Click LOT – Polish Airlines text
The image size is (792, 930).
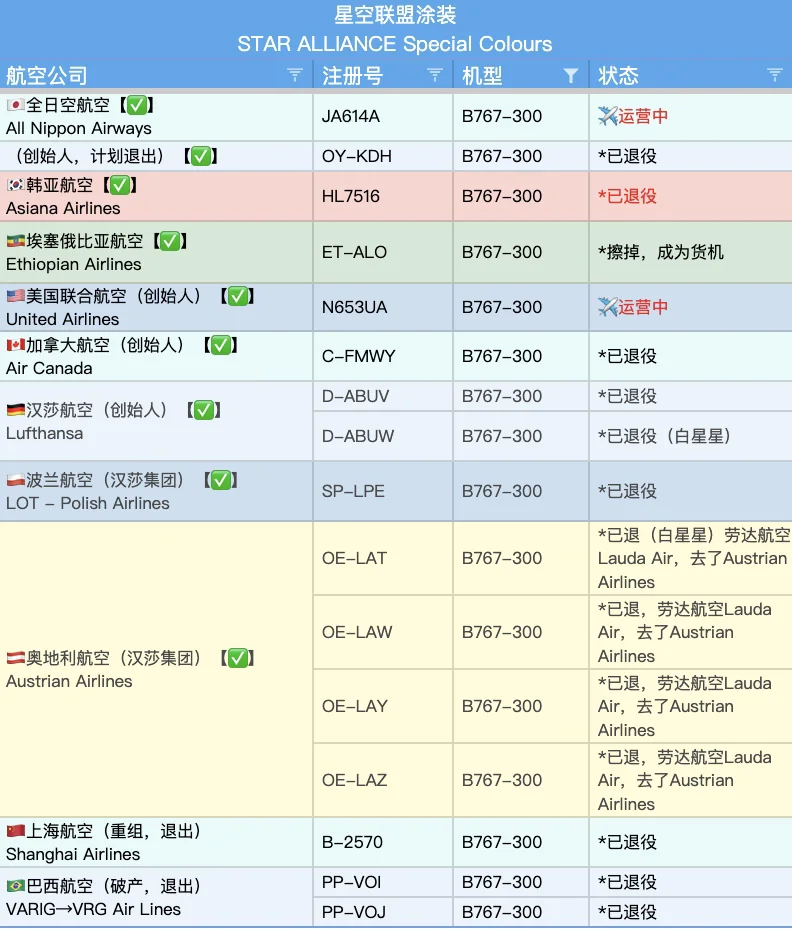pyautogui.click(x=88, y=503)
